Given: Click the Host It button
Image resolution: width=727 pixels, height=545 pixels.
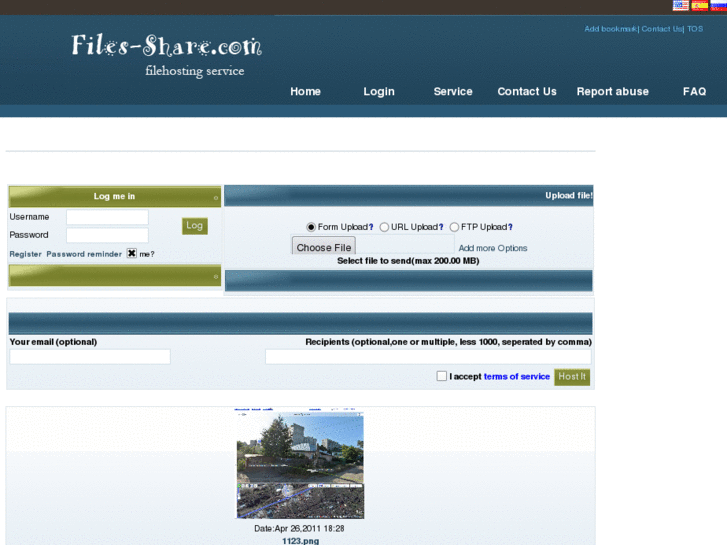Looking at the screenshot, I should click(572, 377).
